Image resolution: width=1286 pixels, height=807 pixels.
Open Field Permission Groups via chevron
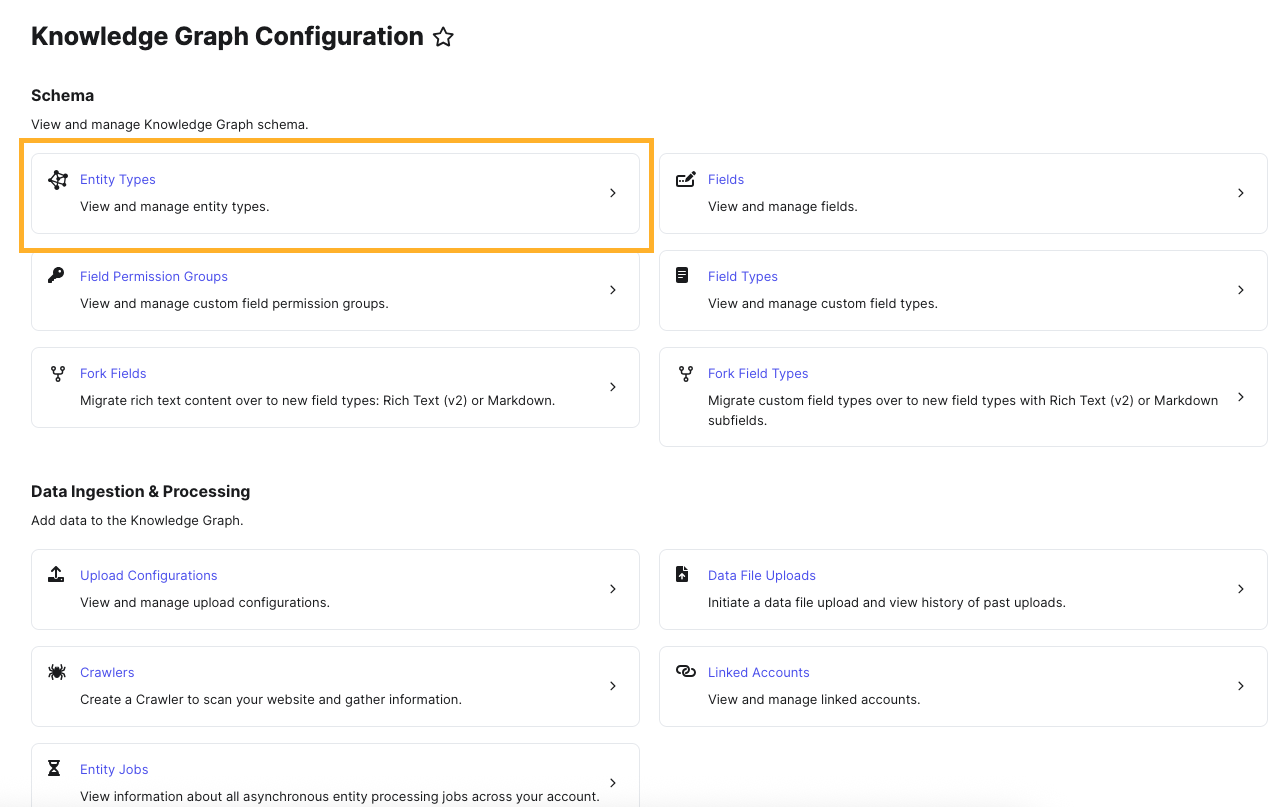(613, 290)
